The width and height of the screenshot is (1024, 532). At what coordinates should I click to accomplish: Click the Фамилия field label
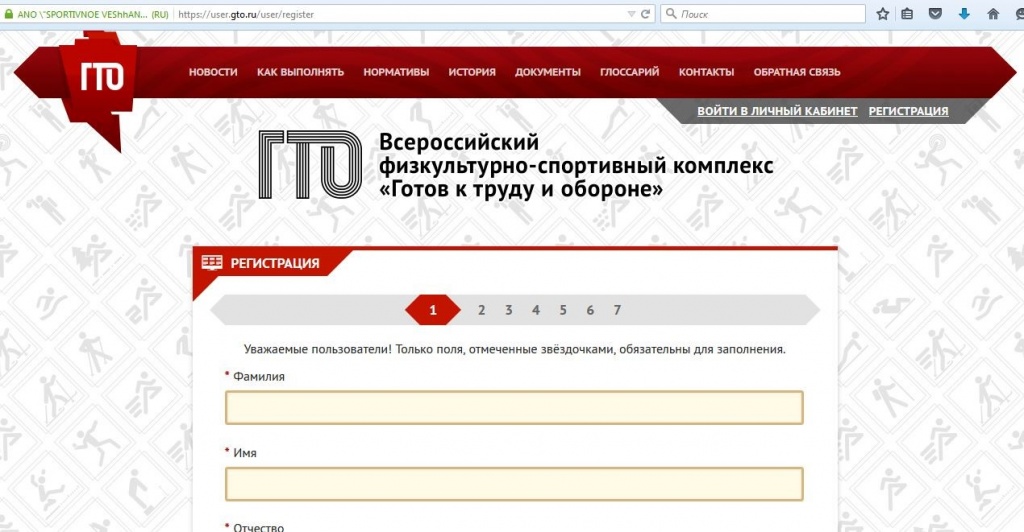(259, 377)
